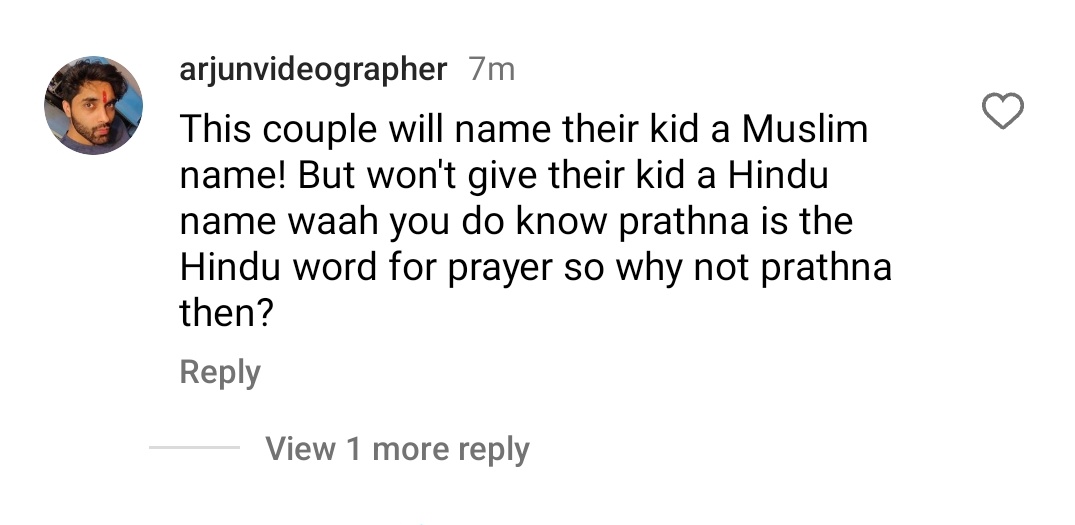Image resolution: width=1075 pixels, height=525 pixels.
Task: Click the 7m timestamp
Action: [x=492, y=70]
